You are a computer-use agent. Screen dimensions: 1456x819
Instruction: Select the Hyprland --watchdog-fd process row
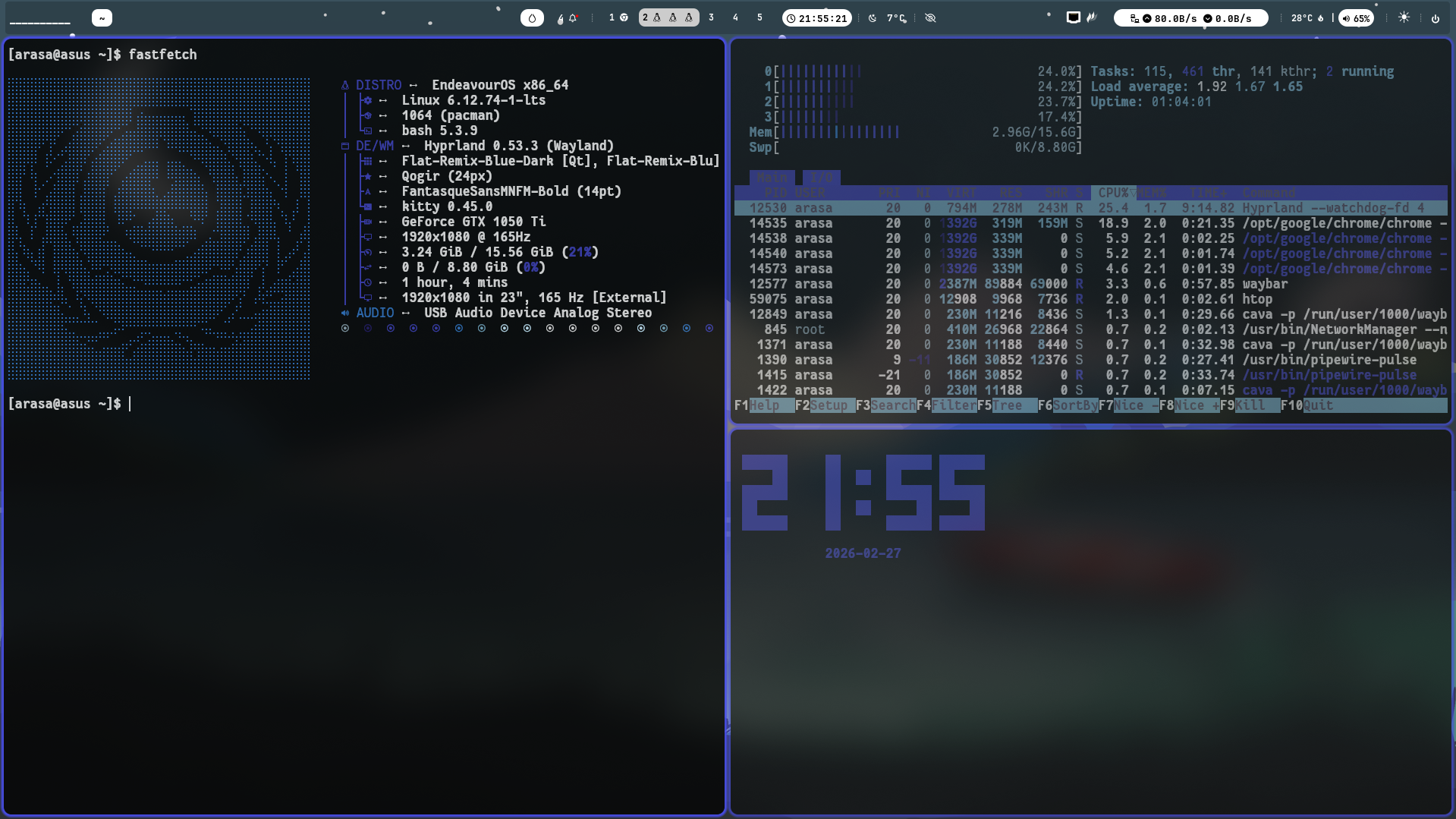point(1091,208)
